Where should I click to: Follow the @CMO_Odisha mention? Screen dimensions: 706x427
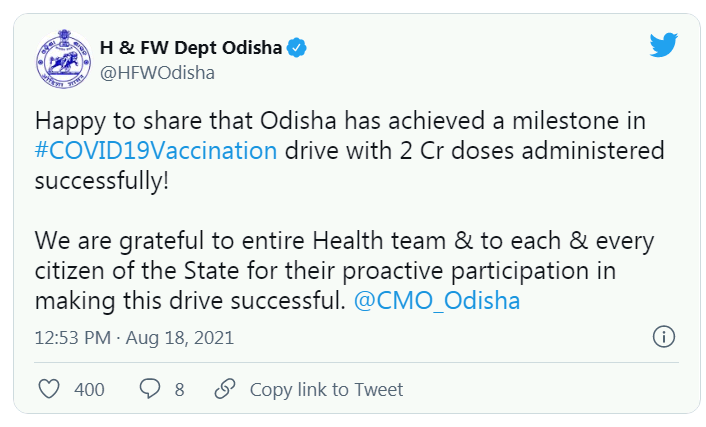point(437,301)
